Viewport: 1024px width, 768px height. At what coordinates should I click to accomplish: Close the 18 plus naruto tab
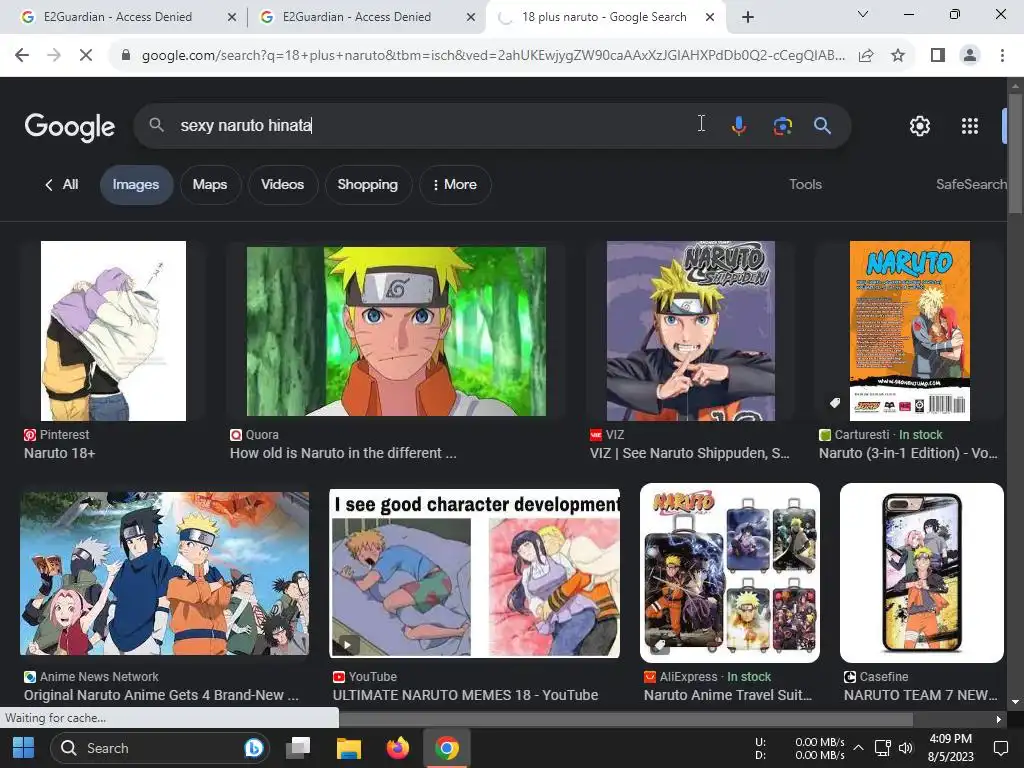[710, 17]
